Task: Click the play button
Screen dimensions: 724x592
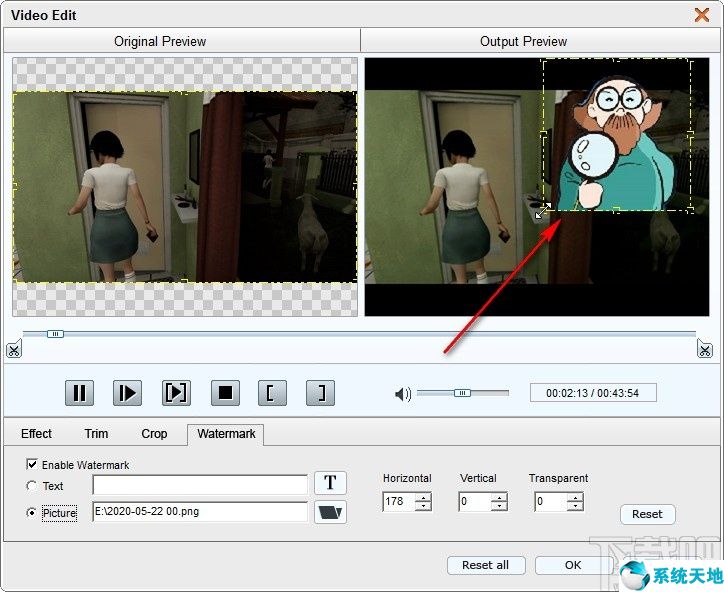Action: (127, 393)
